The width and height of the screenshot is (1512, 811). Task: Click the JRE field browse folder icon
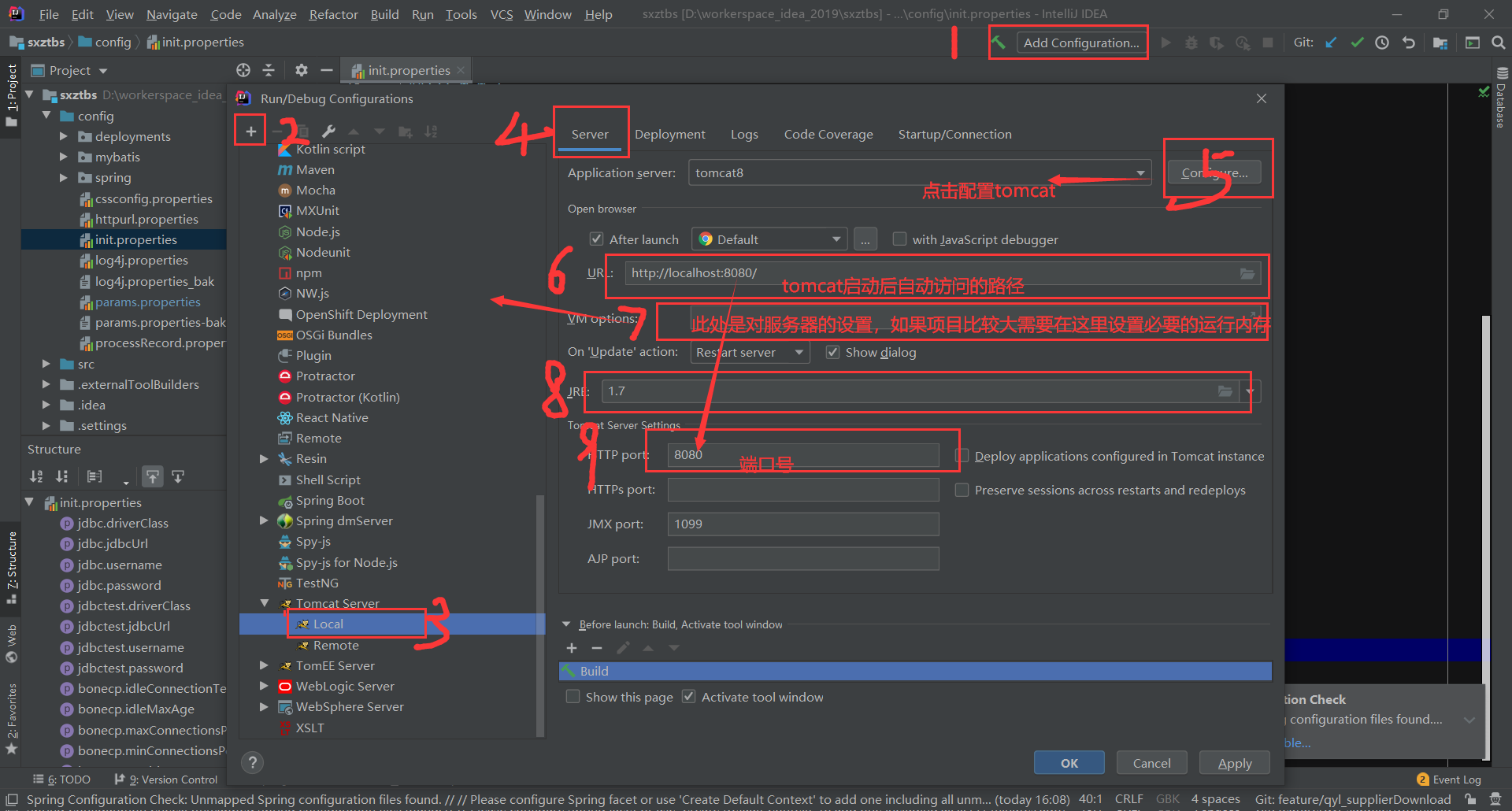pos(1225,391)
